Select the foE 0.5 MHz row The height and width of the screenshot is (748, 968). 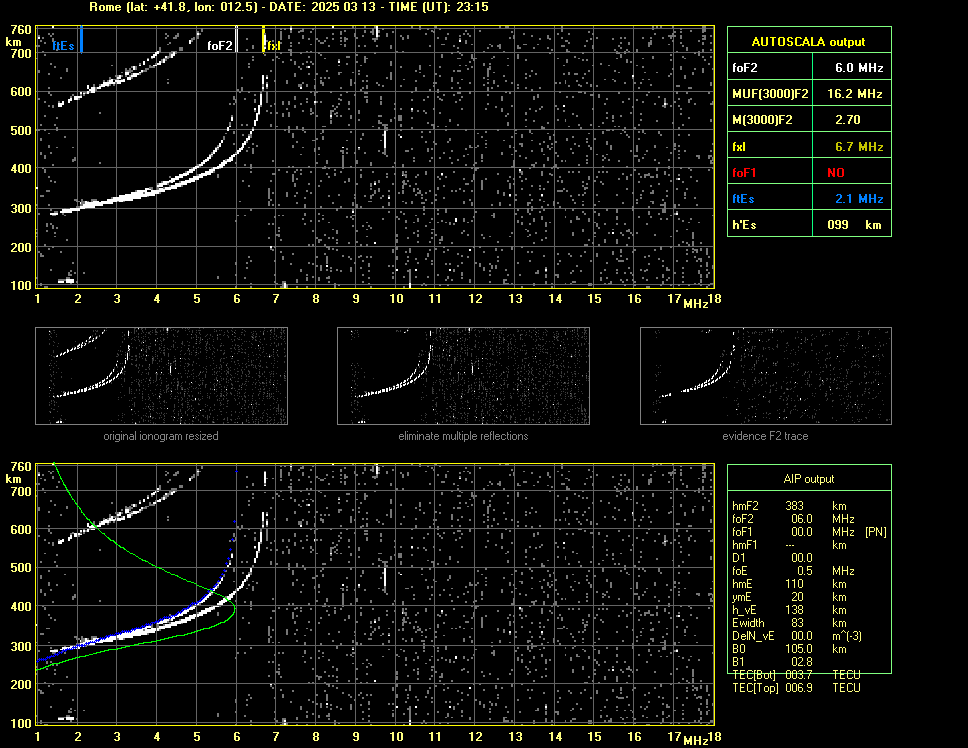(793, 571)
